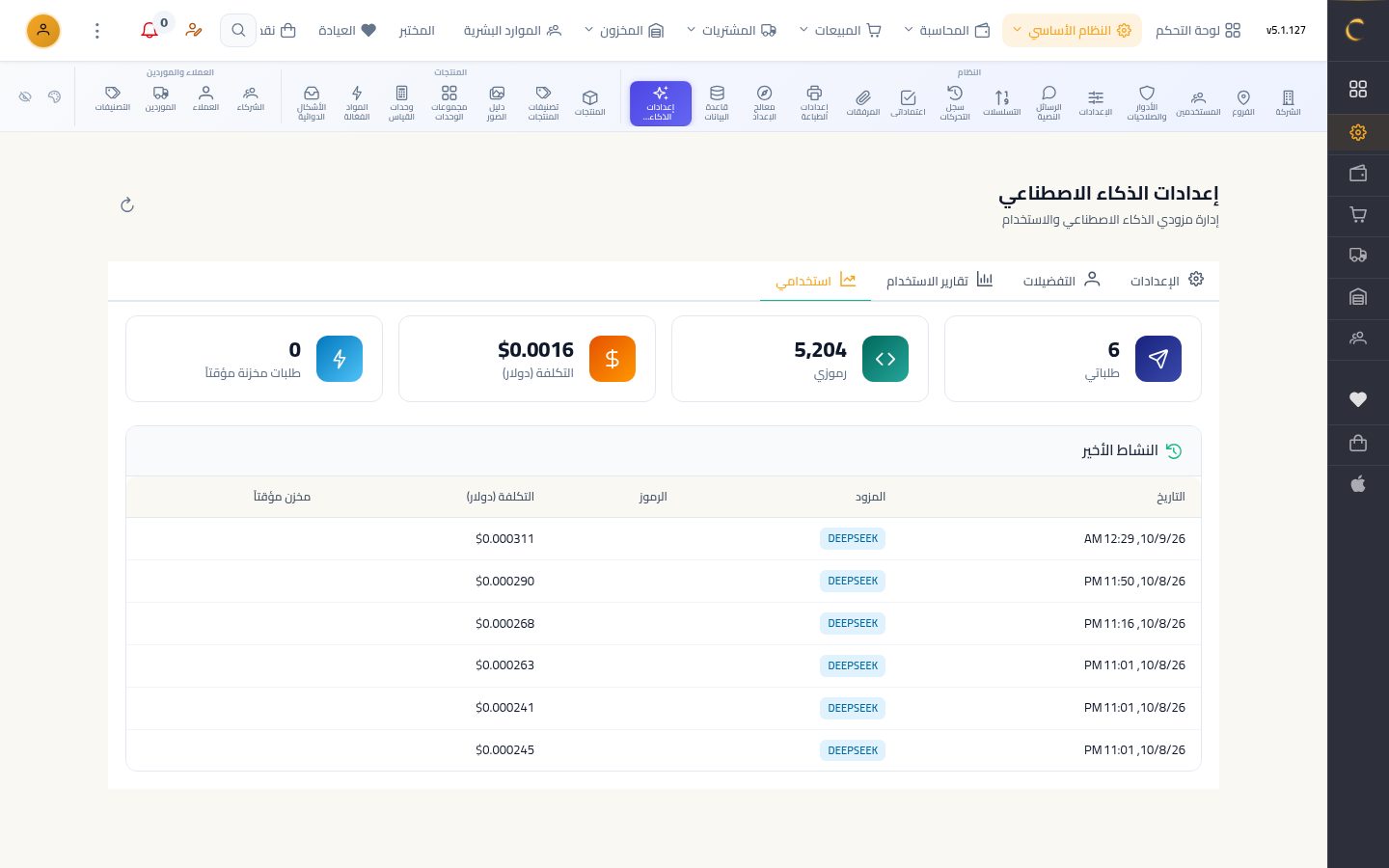The width and height of the screenshot is (1389, 868).
Task: Open Active Ingredients (المواد الفعالة) lightning icon
Action: [357, 103]
